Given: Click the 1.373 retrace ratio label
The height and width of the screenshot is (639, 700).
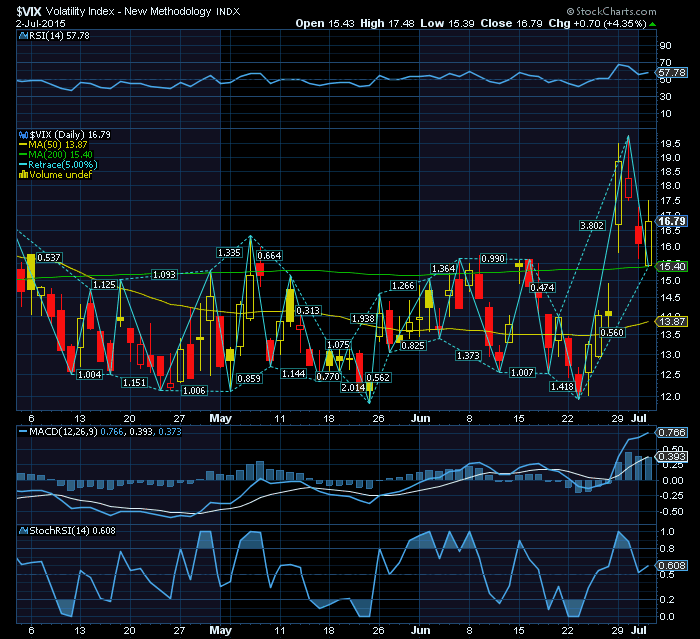Looking at the screenshot, I should pos(468,356).
